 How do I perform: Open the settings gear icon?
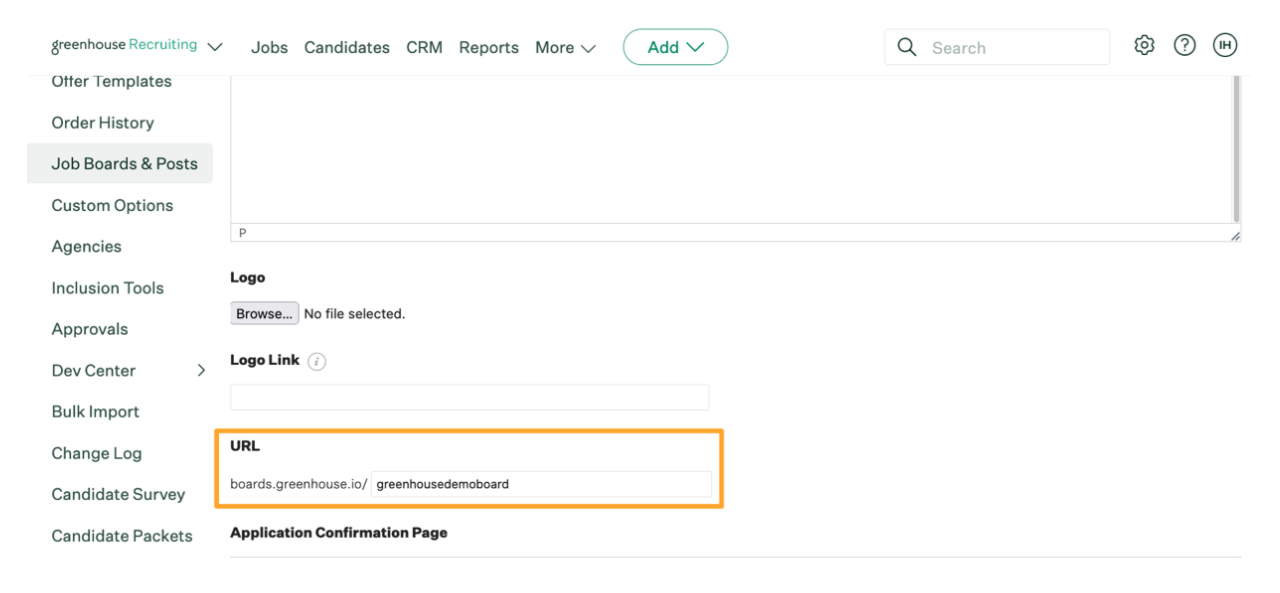pyautogui.click(x=1144, y=45)
